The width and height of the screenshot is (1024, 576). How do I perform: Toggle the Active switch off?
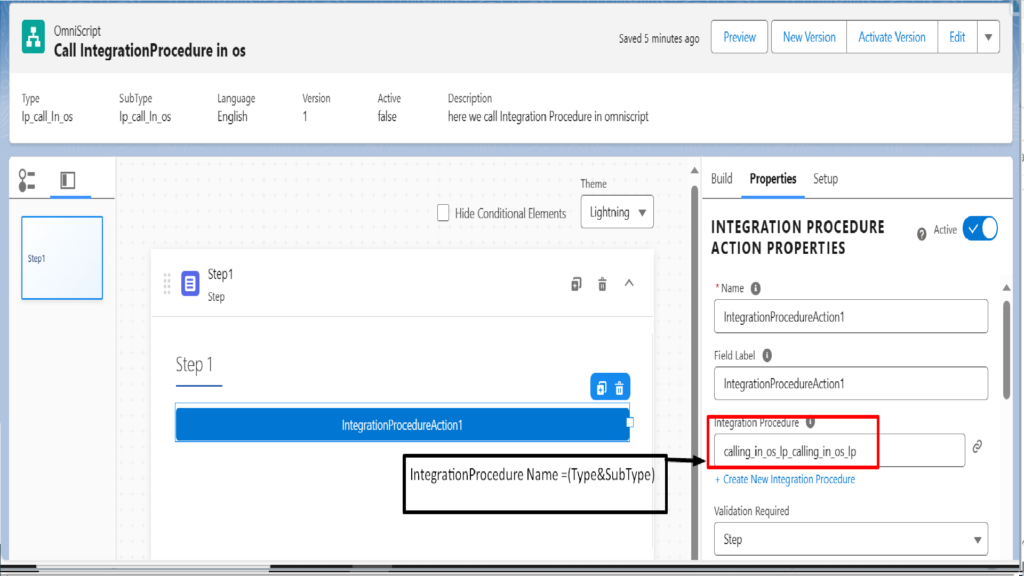click(x=980, y=229)
